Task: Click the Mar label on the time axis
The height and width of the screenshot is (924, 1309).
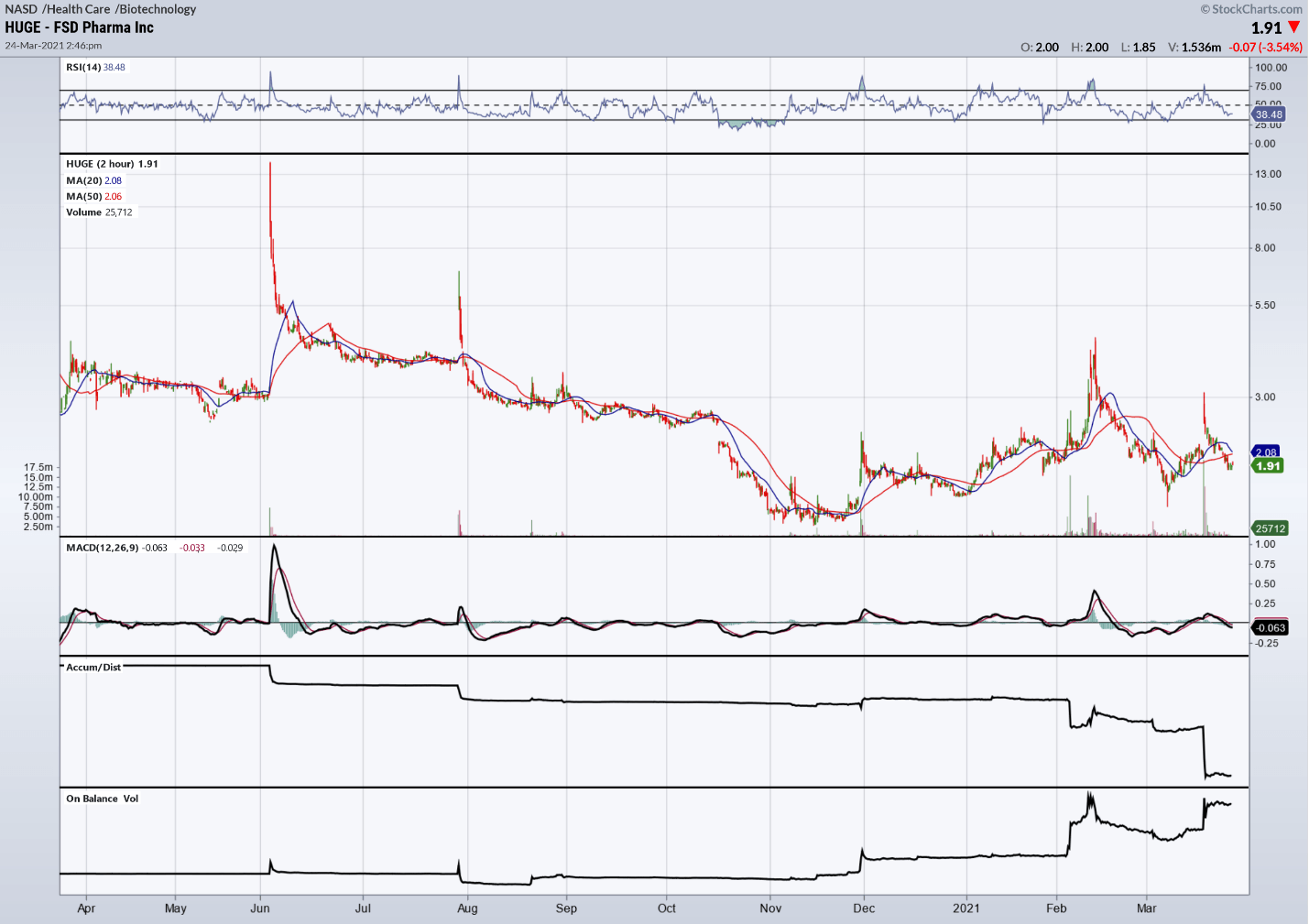Action: point(1147,908)
